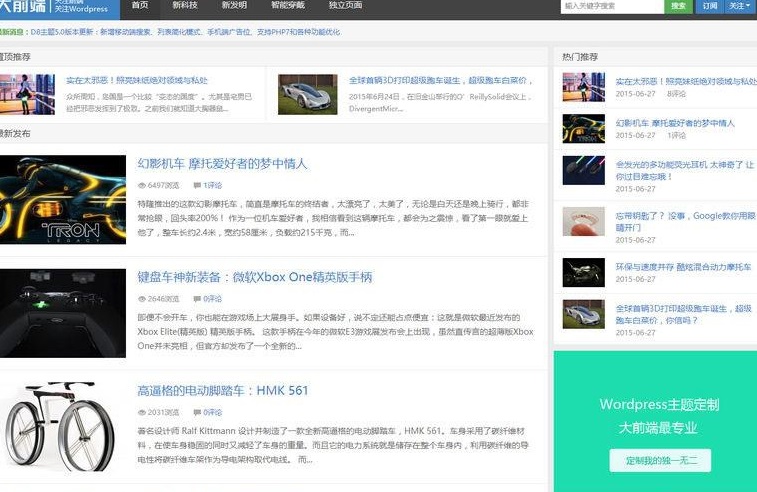This screenshot has width=757, height=492.
Task: Click the 幻影机车 main article excerpt text
Action: point(333,218)
